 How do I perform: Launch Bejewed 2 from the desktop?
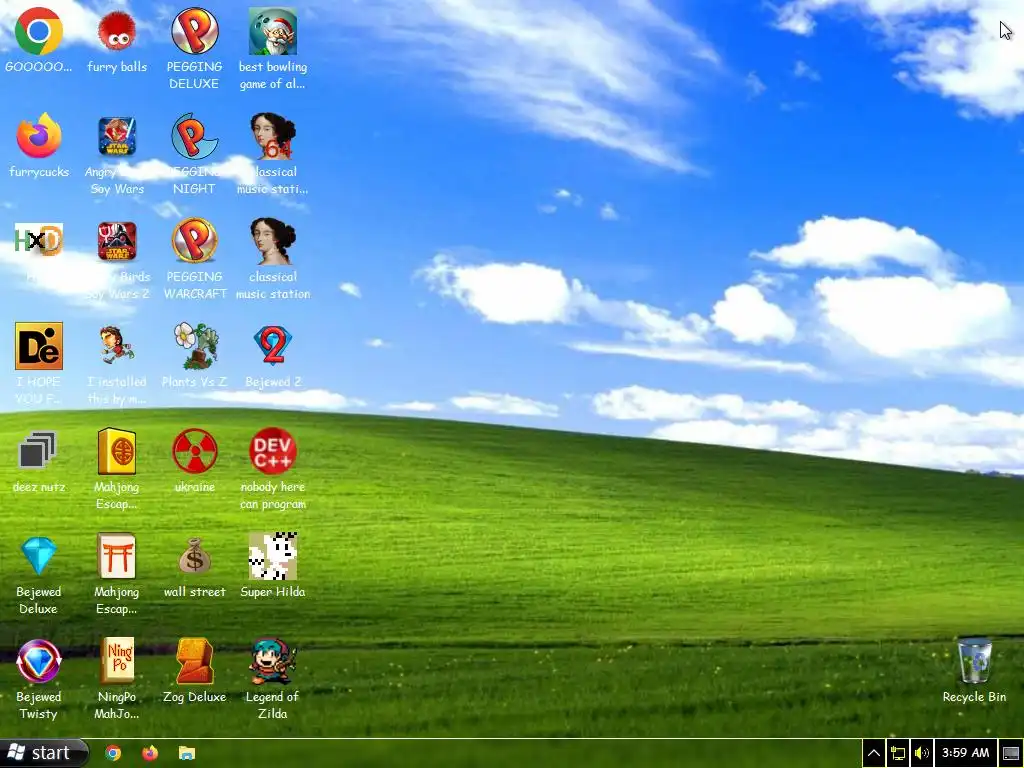273,345
